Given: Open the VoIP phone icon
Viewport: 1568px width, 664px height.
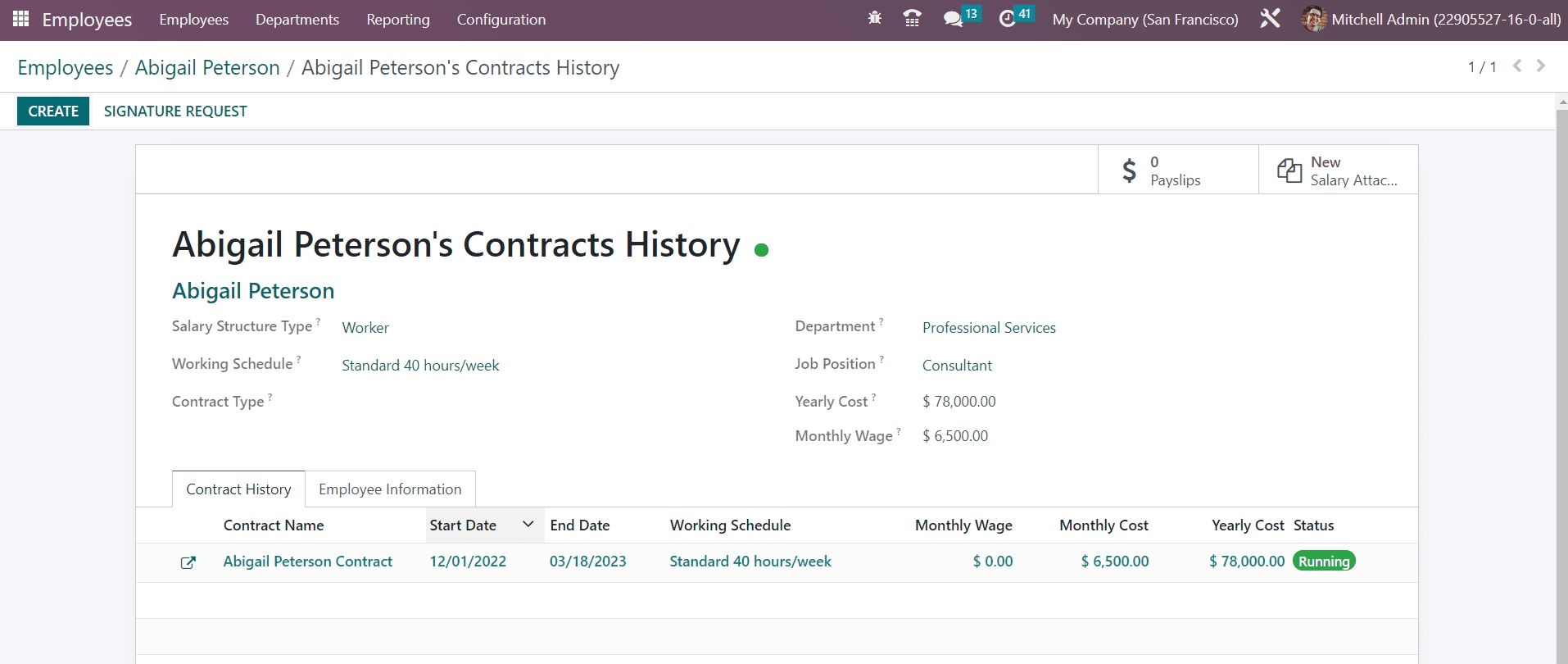Looking at the screenshot, I should point(912,18).
